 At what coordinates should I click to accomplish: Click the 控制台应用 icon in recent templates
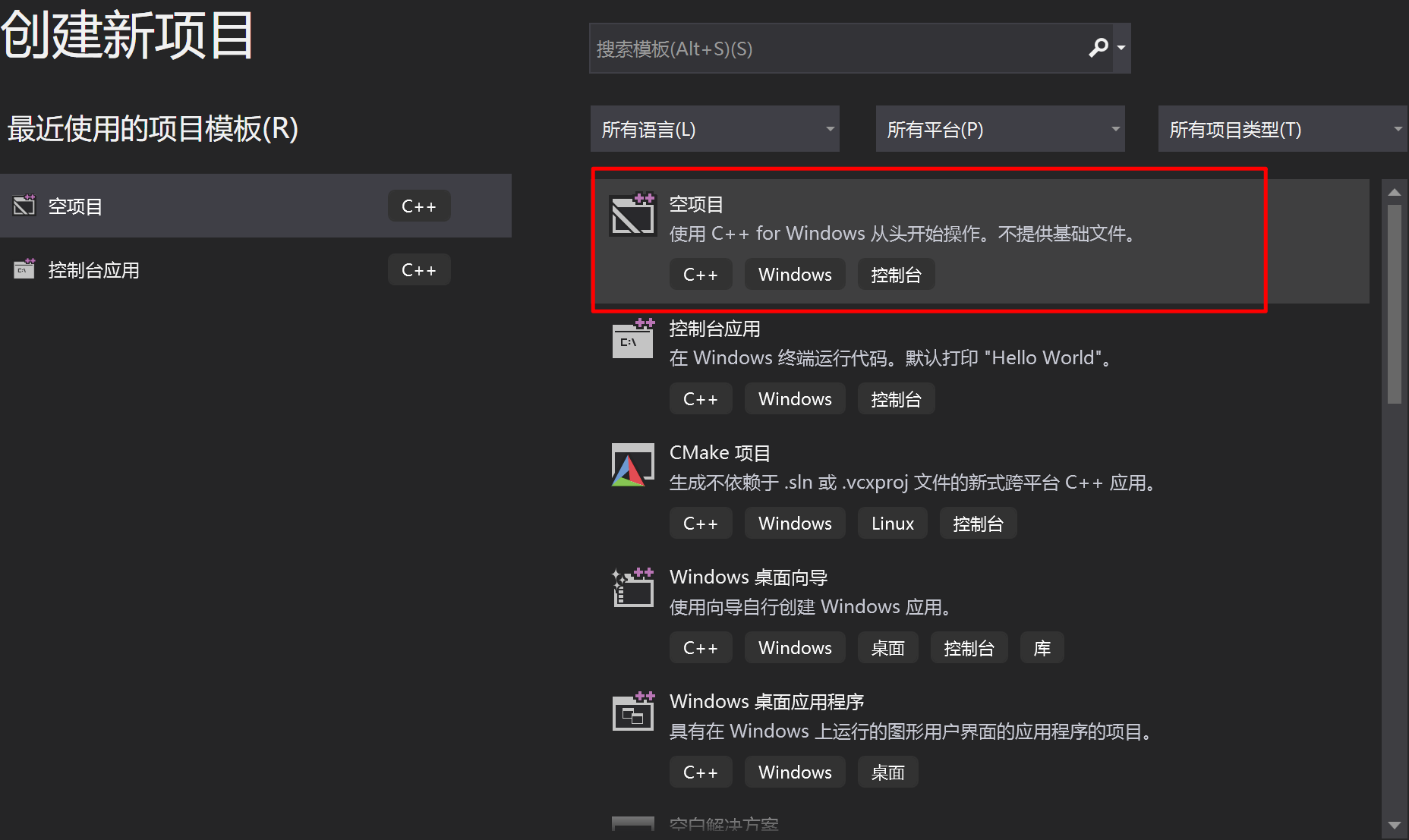(x=24, y=269)
